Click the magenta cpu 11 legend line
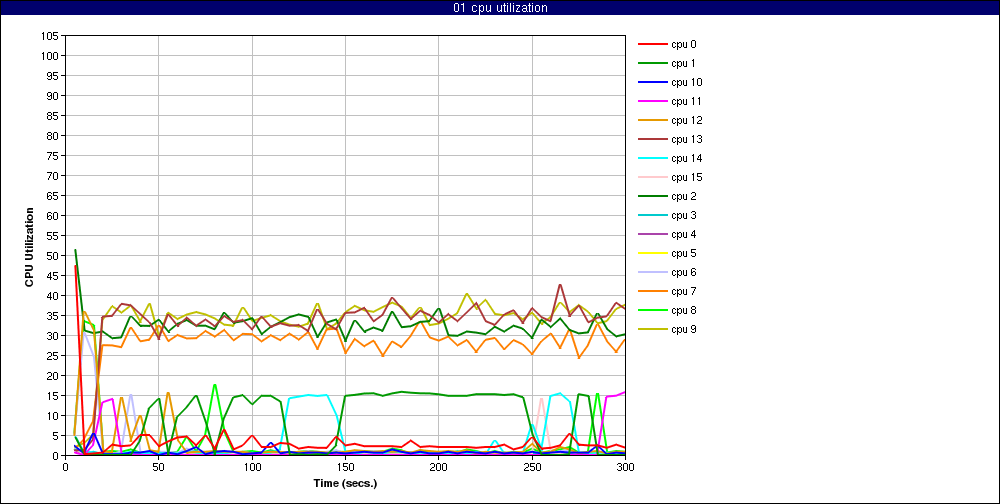 652,101
